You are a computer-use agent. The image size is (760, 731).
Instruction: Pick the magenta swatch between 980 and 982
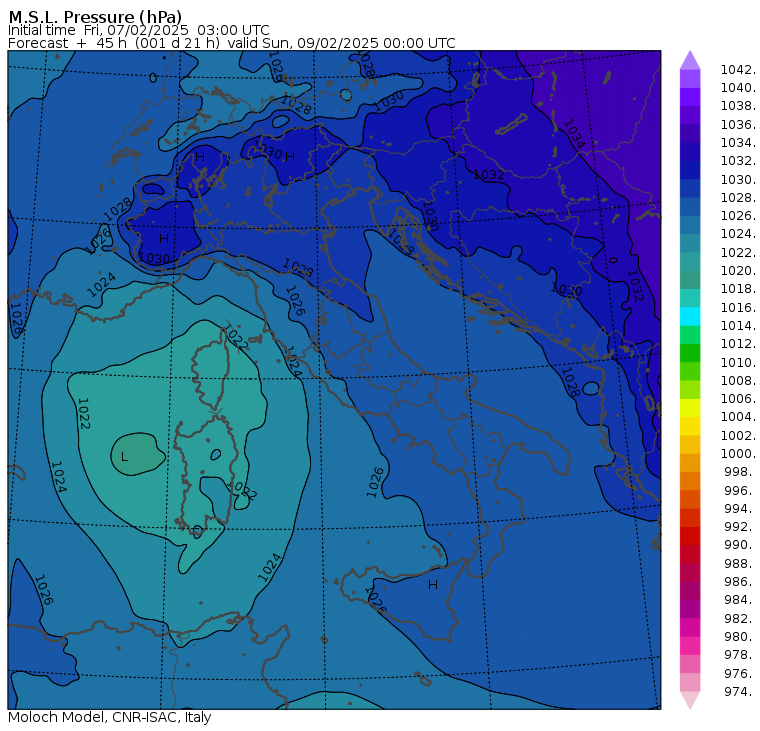(690, 628)
